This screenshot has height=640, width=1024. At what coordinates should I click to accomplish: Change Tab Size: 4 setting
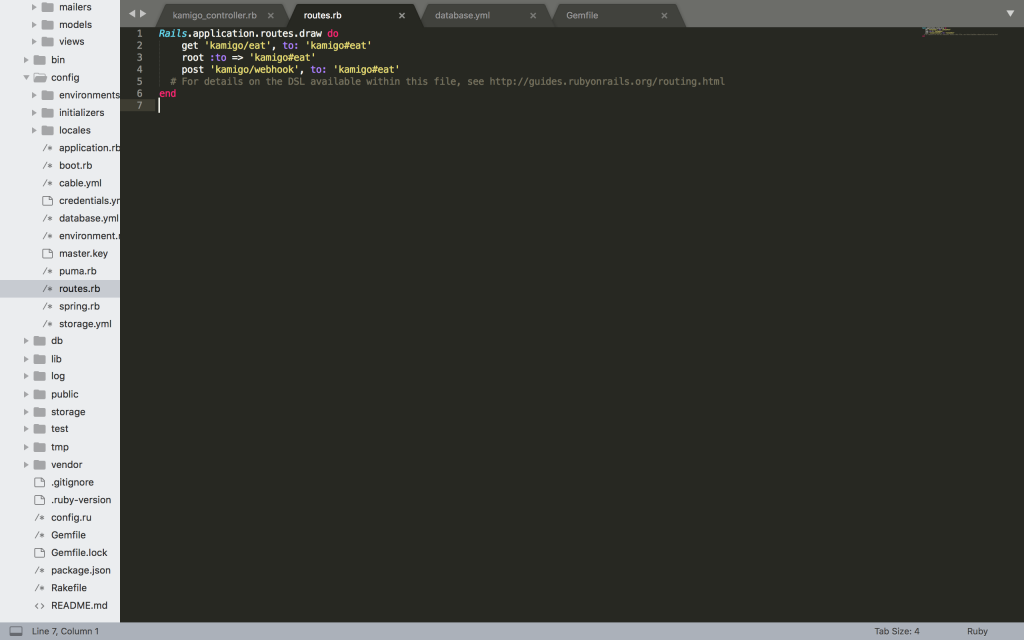[x=897, y=632]
